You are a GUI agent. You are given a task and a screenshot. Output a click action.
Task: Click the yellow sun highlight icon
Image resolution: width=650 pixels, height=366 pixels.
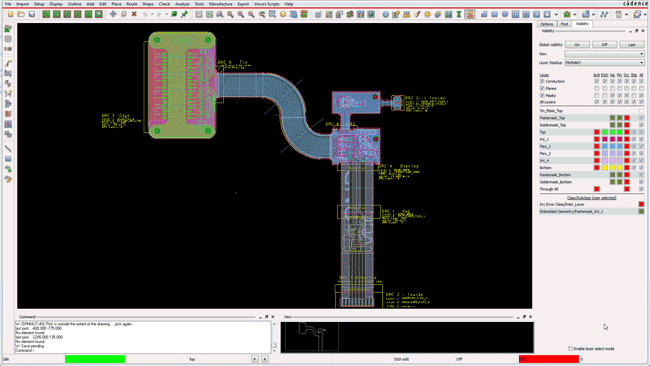tap(427, 15)
